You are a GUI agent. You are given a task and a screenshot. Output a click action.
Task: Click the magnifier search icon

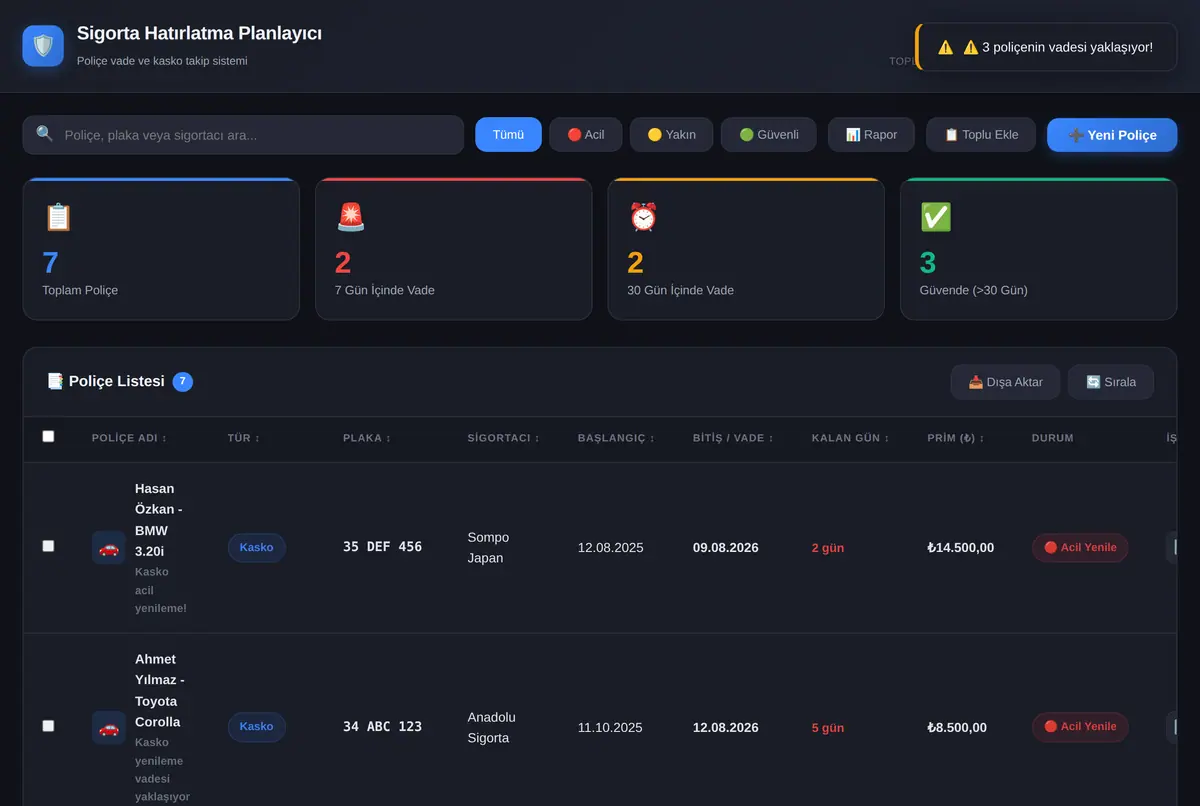click(x=45, y=134)
